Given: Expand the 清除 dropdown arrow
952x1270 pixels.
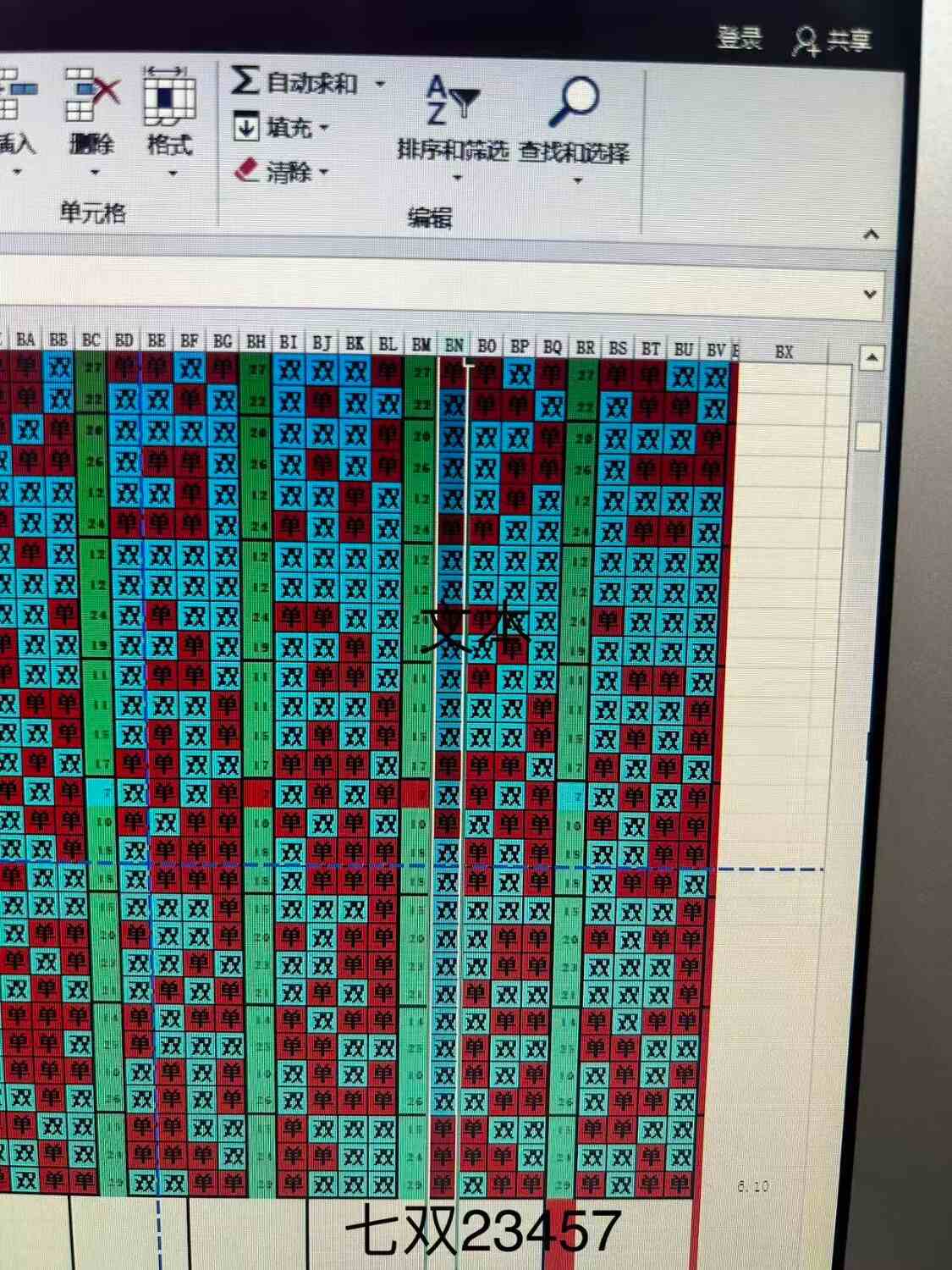Looking at the screenshot, I should (x=324, y=173).
